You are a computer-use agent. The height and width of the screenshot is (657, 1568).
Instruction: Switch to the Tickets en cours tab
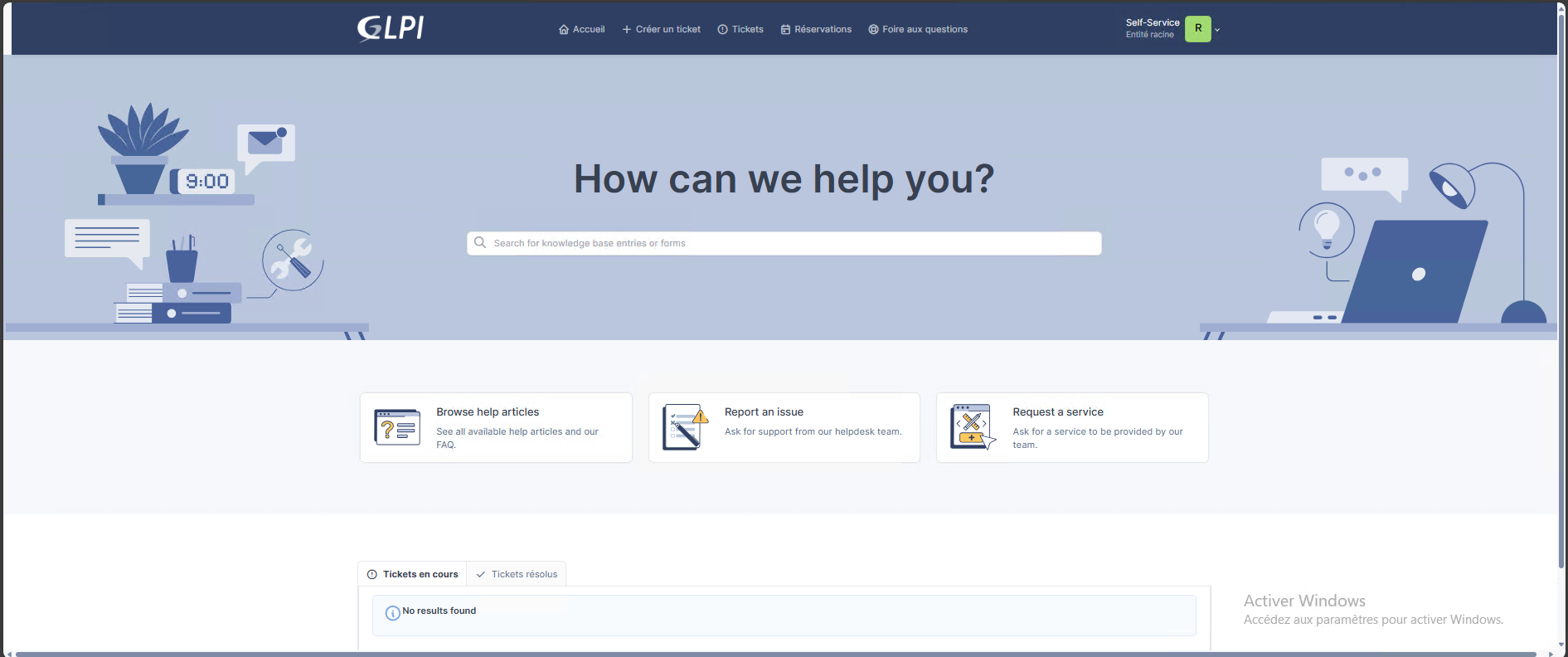tap(412, 574)
